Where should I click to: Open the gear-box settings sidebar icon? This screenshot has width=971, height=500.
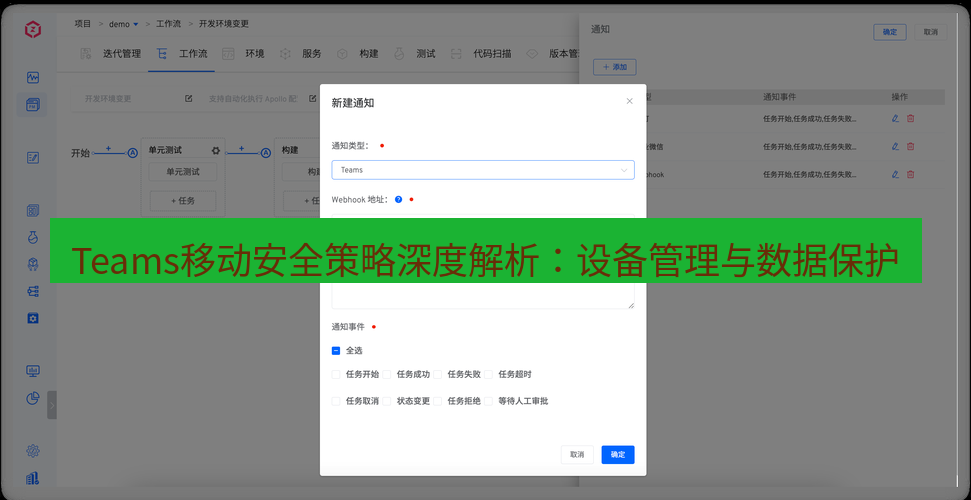pos(33,318)
